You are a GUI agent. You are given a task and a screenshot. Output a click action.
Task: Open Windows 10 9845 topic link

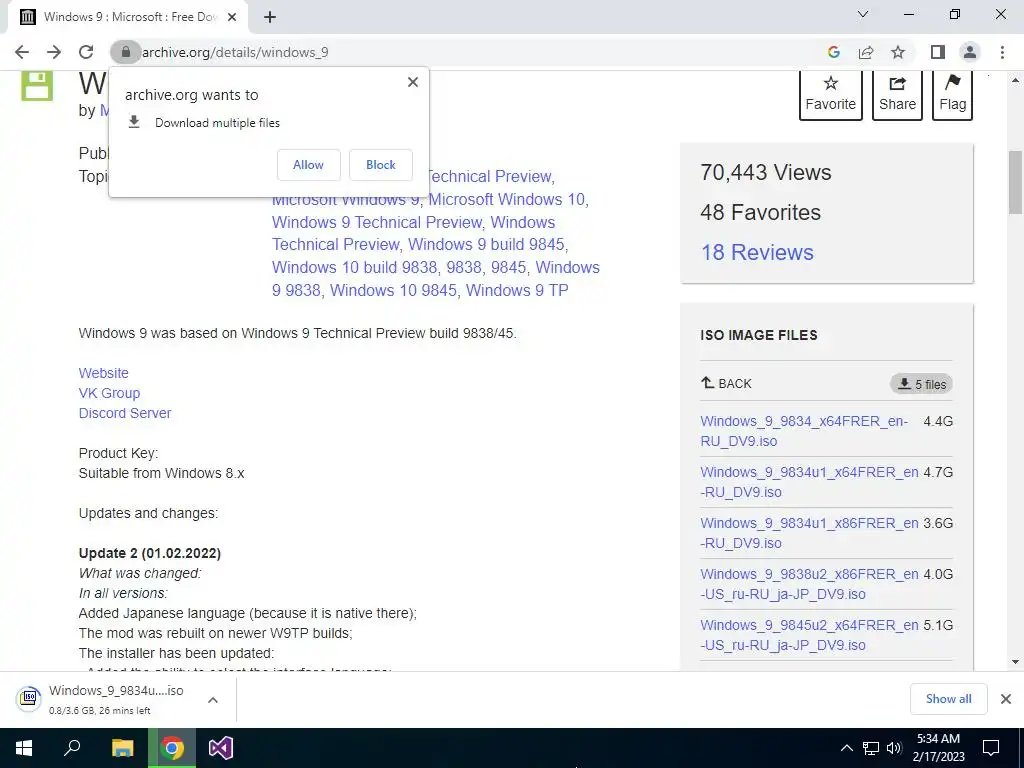(393, 290)
